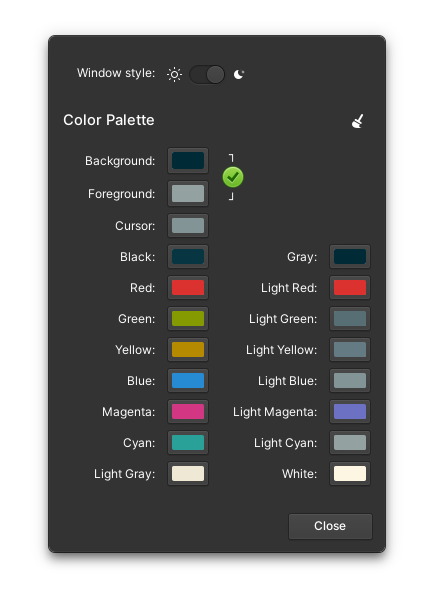Edit the White color swatch
This screenshot has height=614, width=434.
click(x=350, y=473)
